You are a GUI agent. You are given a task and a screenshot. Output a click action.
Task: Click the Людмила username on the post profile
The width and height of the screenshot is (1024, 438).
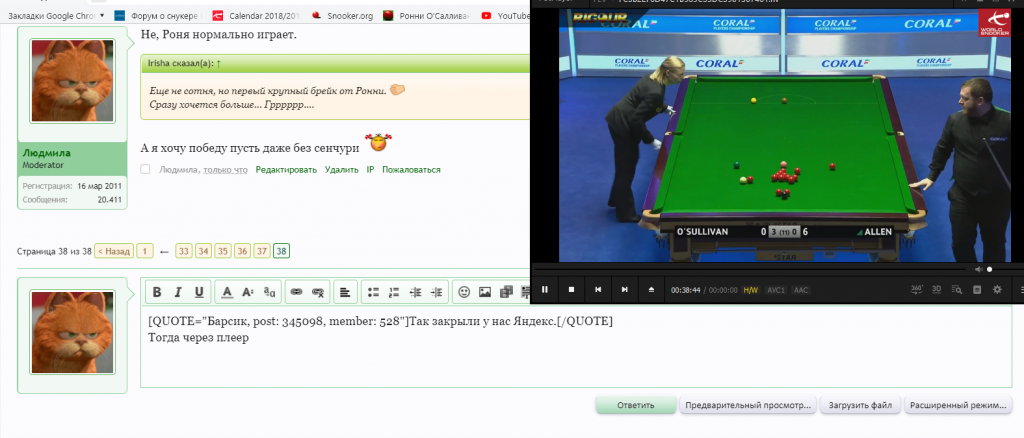(x=46, y=153)
